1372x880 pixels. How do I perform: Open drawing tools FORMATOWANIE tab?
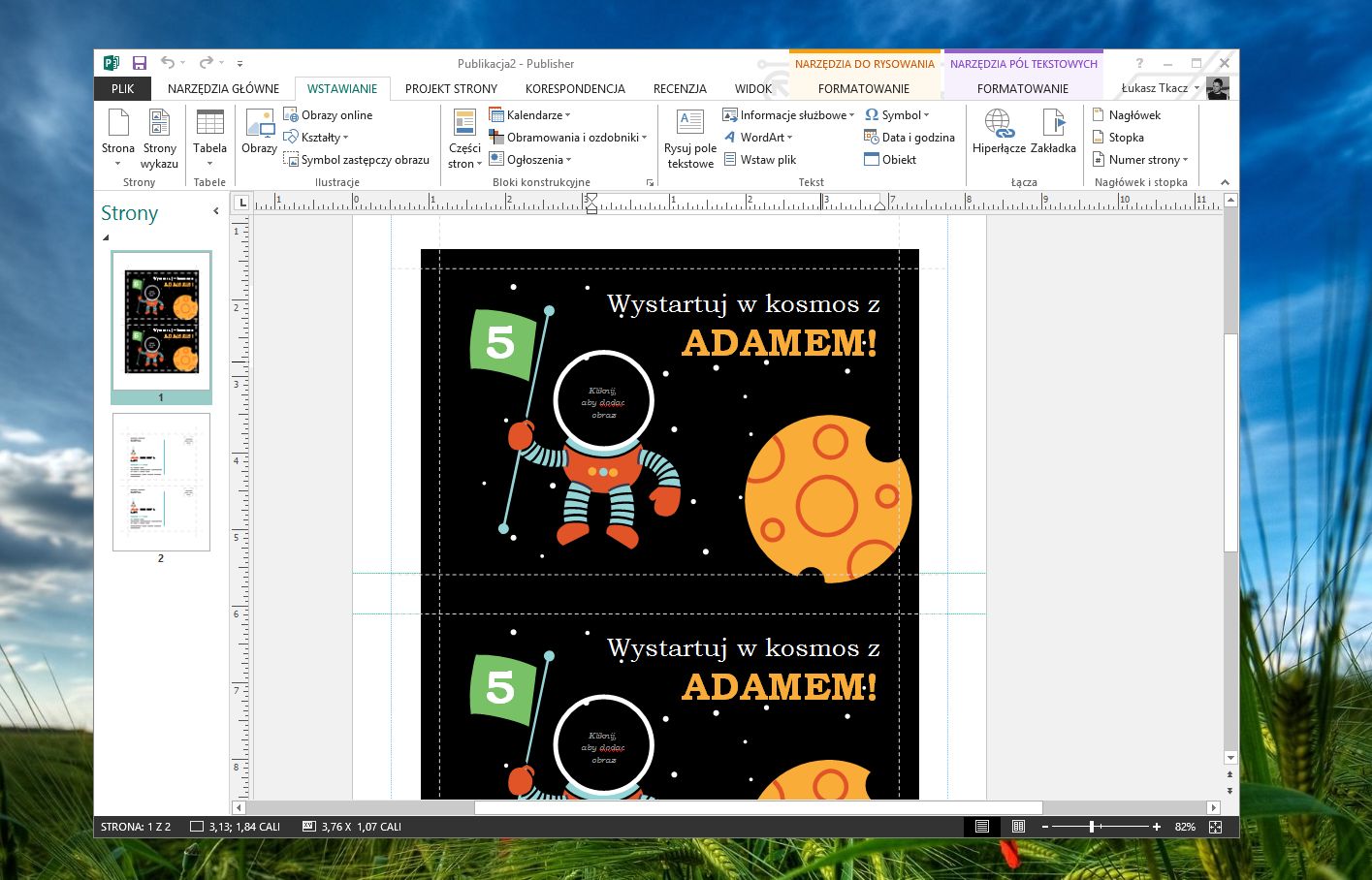click(864, 88)
